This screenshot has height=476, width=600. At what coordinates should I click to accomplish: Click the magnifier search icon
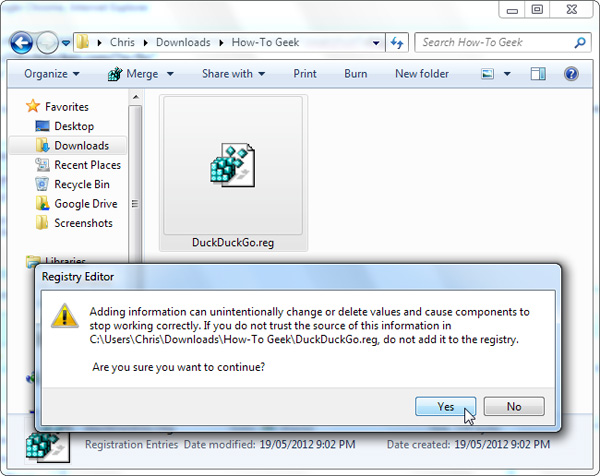click(x=580, y=42)
